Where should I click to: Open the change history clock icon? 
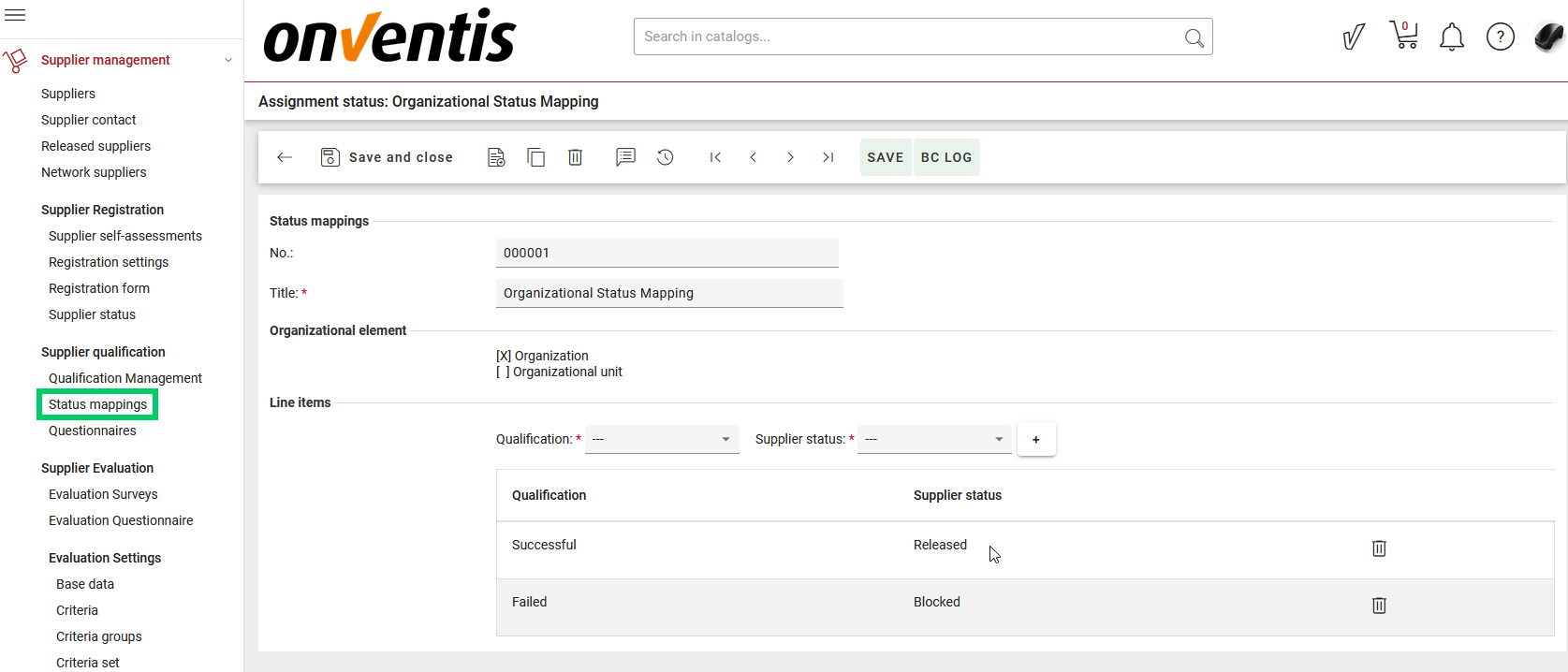click(x=665, y=157)
